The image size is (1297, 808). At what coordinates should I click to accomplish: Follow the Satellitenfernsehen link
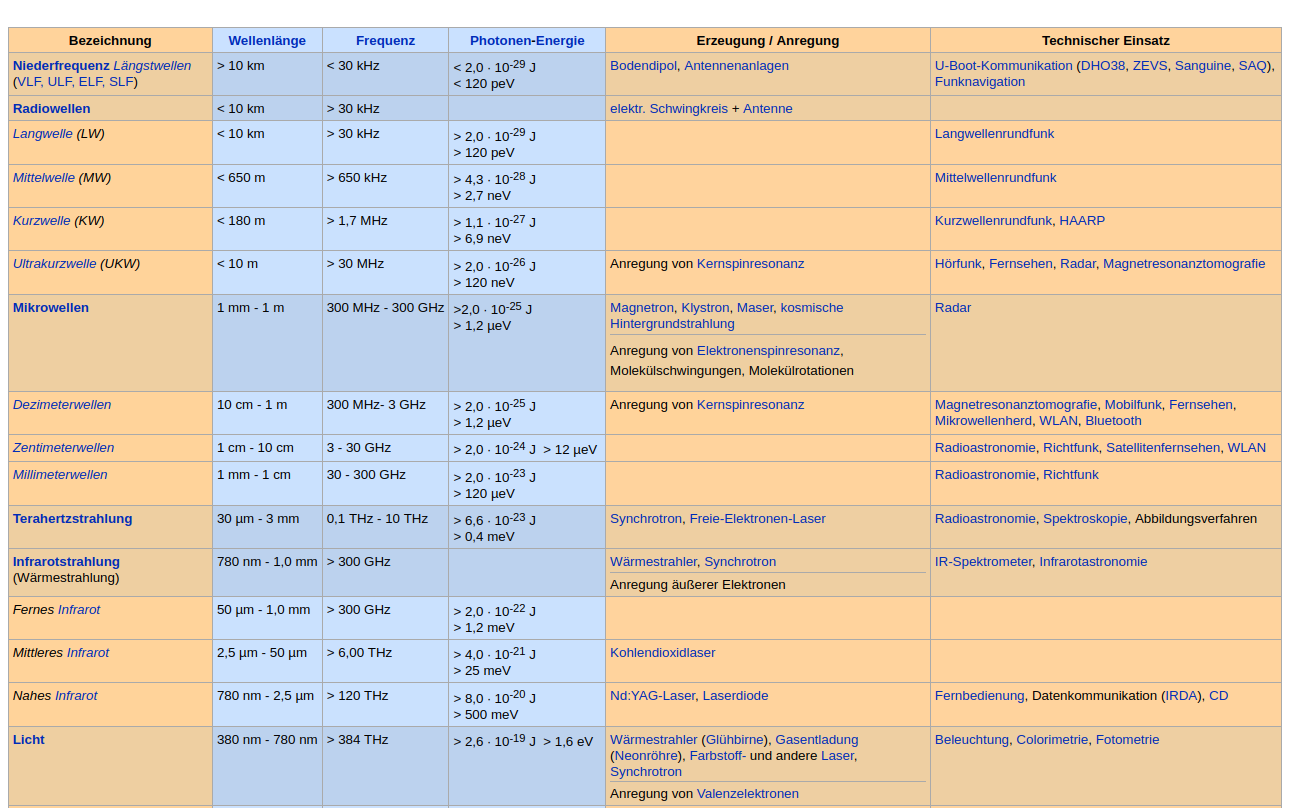[1162, 448]
